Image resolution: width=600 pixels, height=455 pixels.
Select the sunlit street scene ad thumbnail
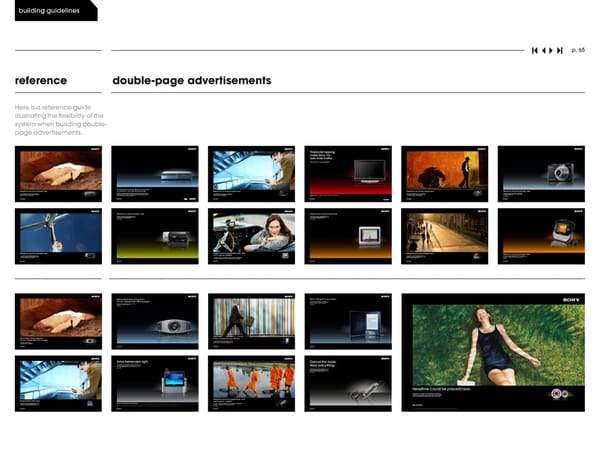tap(444, 236)
